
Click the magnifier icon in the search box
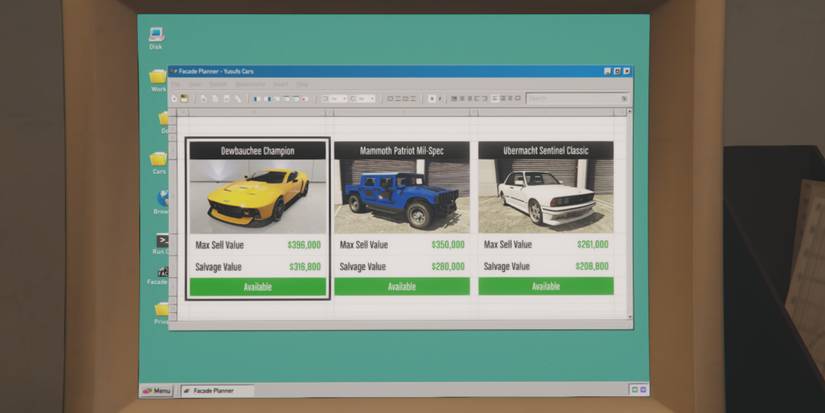(x=624, y=98)
